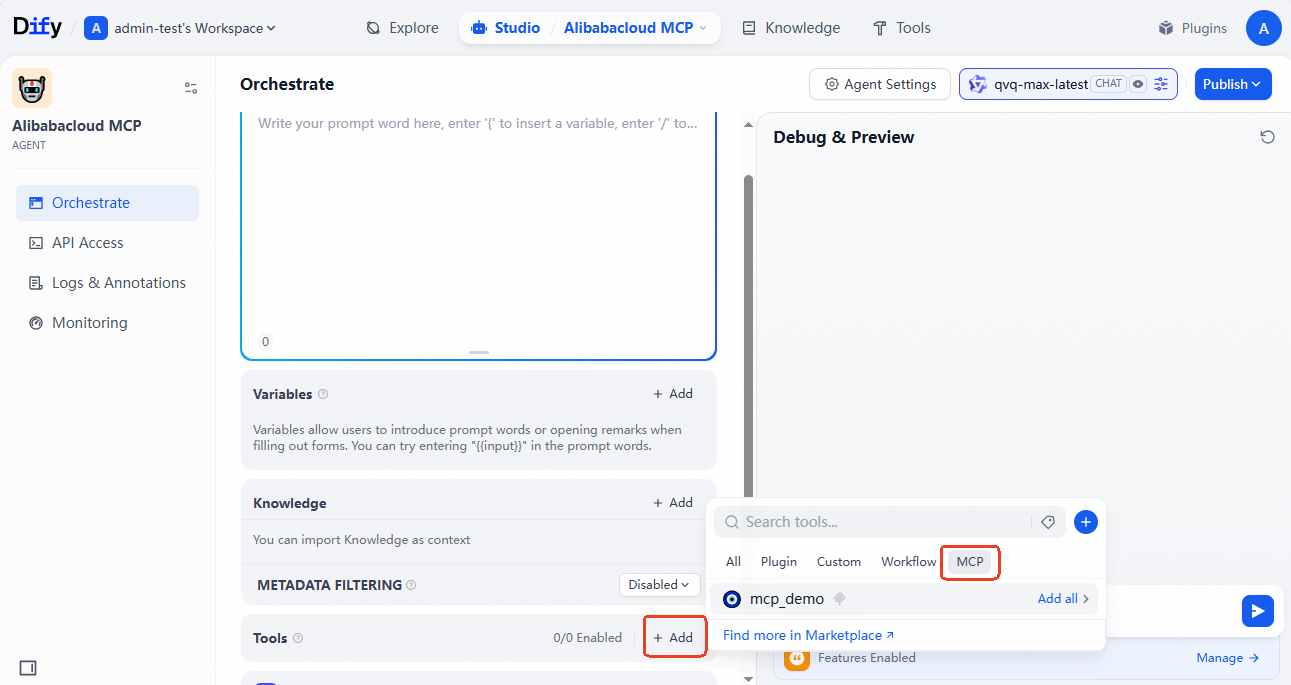The width and height of the screenshot is (1291, 685).
Task: Go to the Explore page
Action: coord(402,28)
